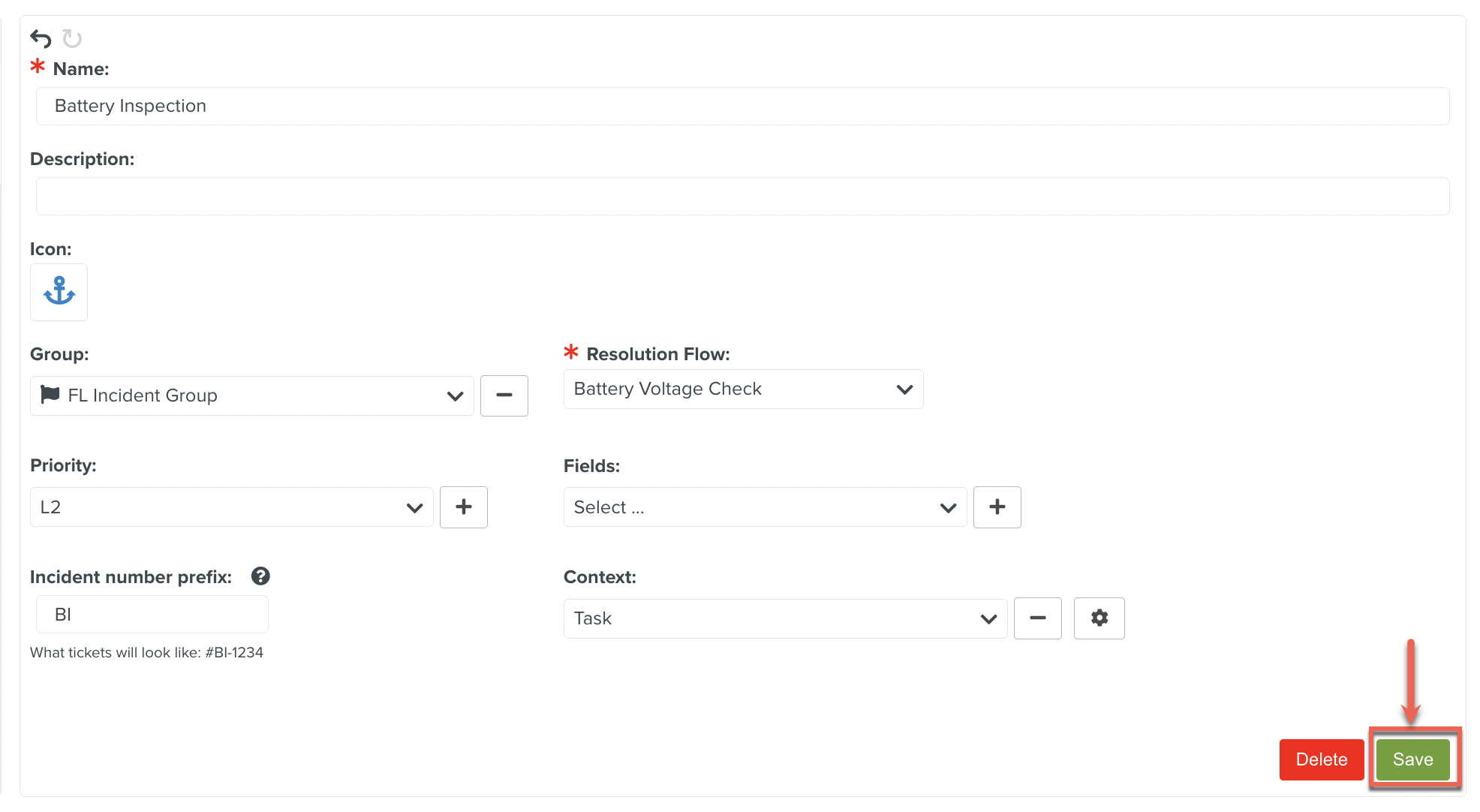
Task: Open context settings gear
Action: point(1099,618)
